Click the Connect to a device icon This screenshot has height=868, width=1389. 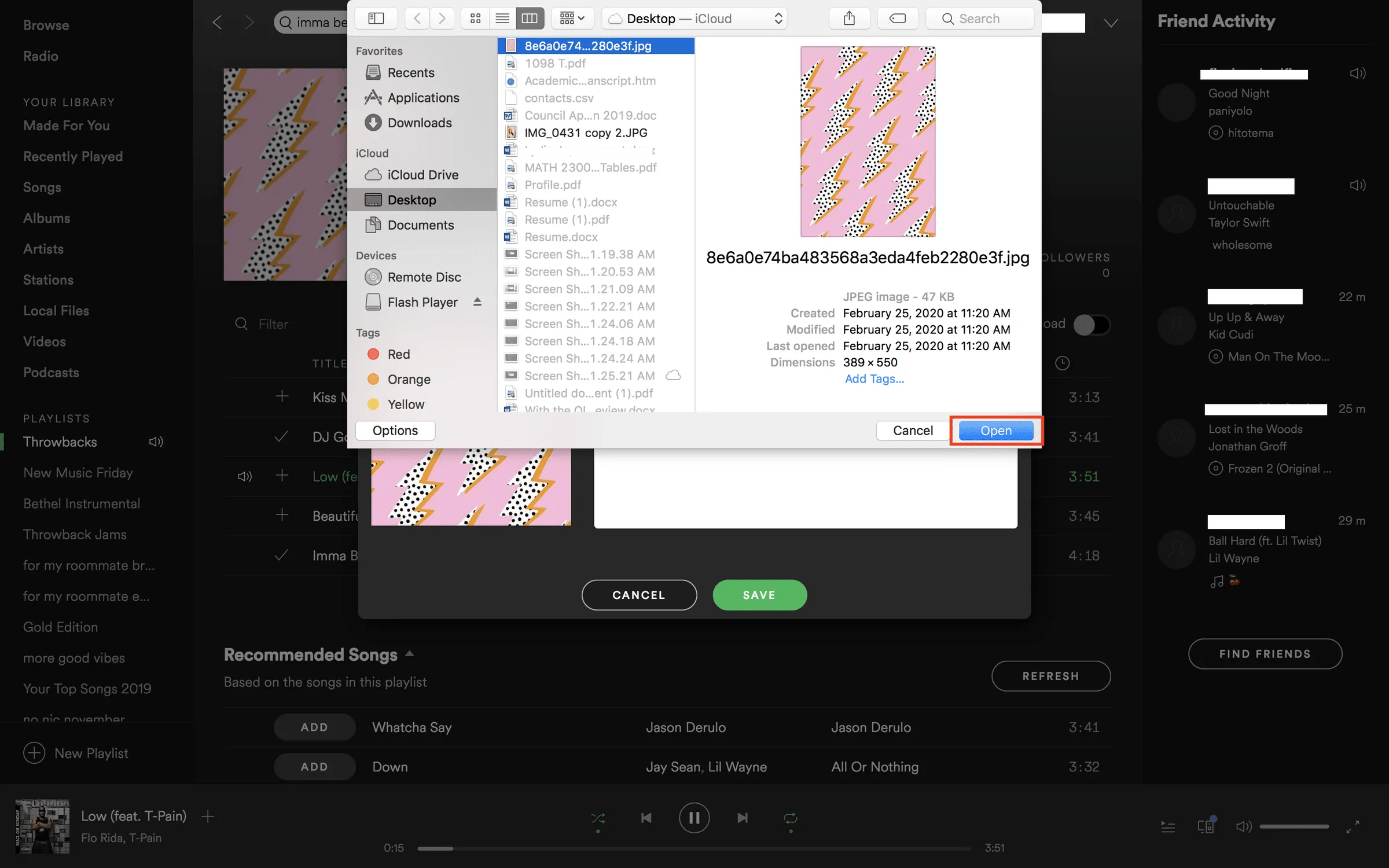[x=1206, y=826]
